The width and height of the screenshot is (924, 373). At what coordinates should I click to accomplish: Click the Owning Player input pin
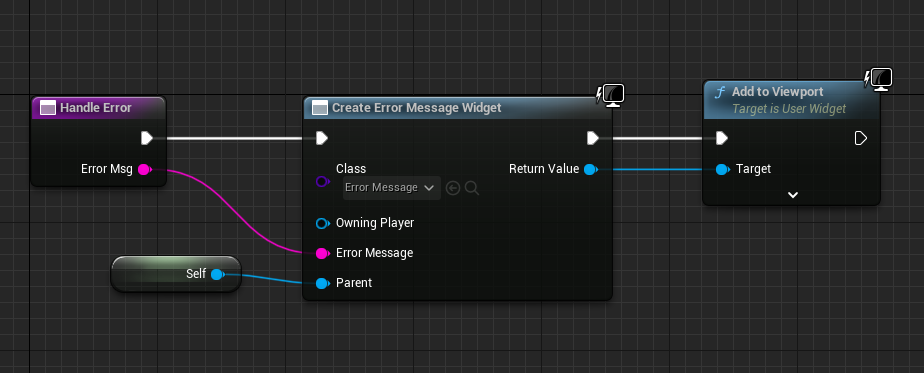coord(322,223)
